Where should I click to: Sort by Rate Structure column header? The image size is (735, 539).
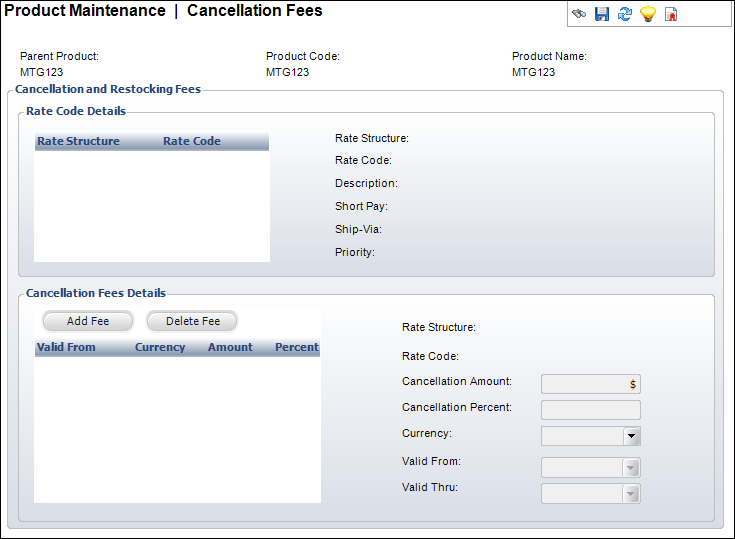pos(78,141)
